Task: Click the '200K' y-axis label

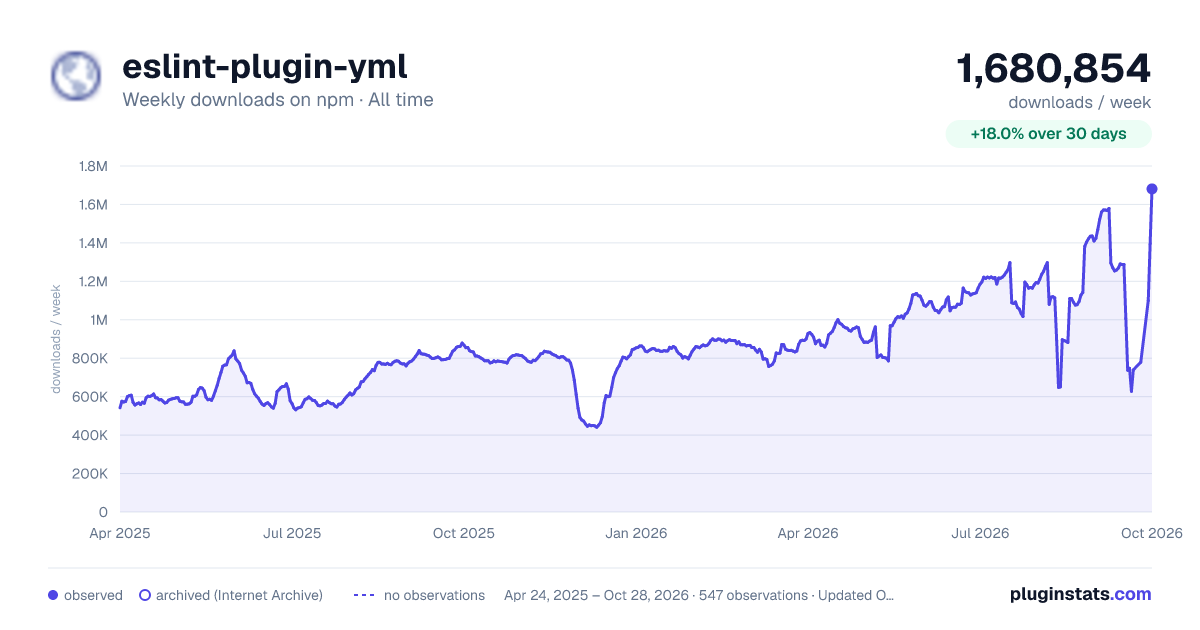Action: (89, 474)
